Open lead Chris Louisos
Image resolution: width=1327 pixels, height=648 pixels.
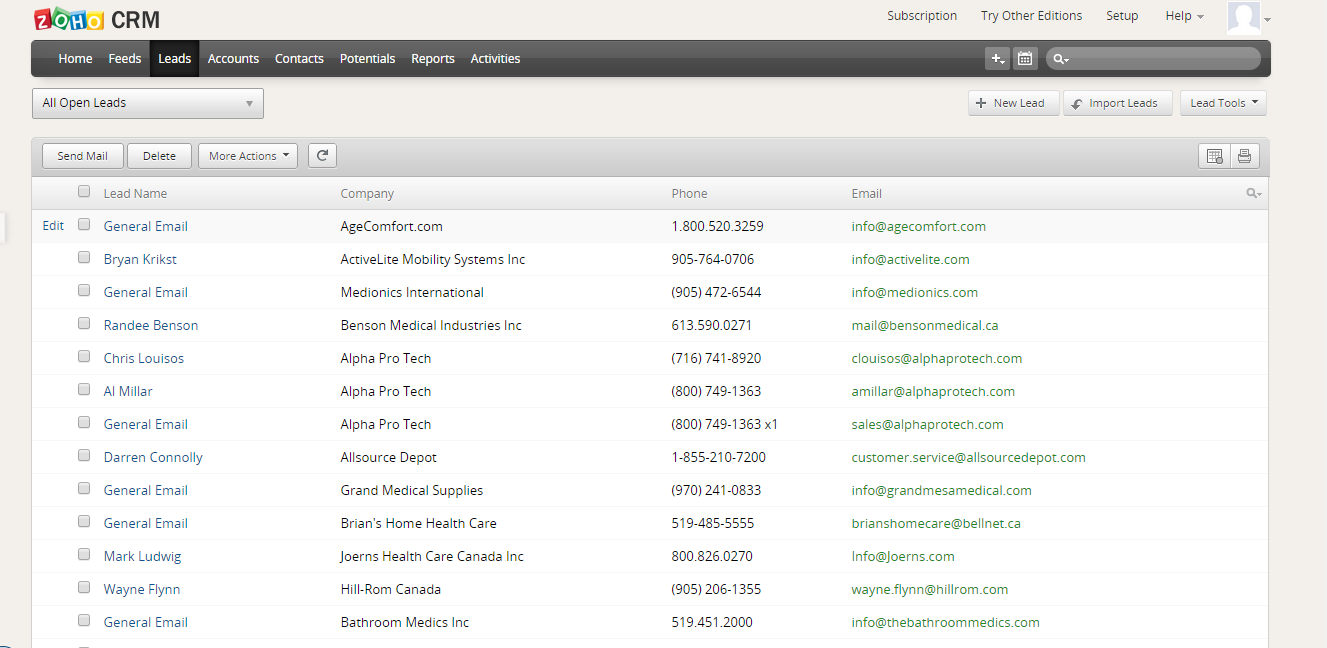point(144,358)
